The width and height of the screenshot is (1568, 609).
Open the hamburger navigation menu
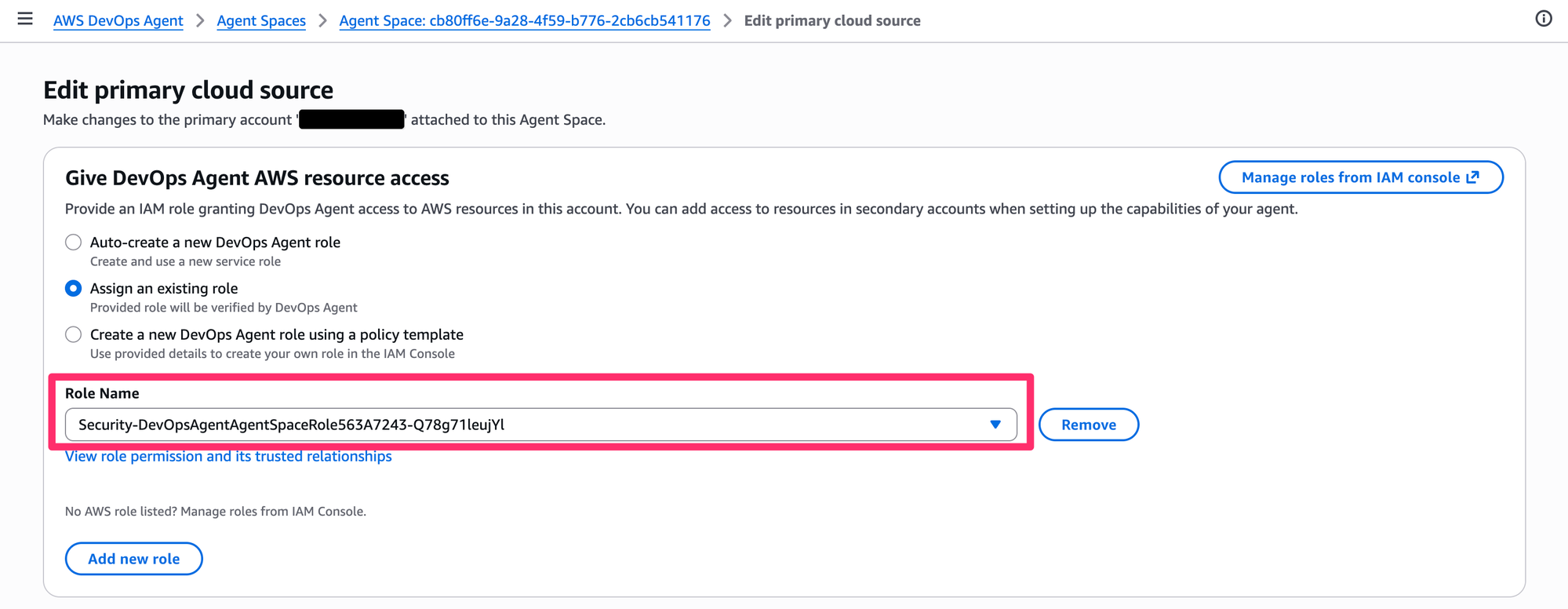click(25, 20)
